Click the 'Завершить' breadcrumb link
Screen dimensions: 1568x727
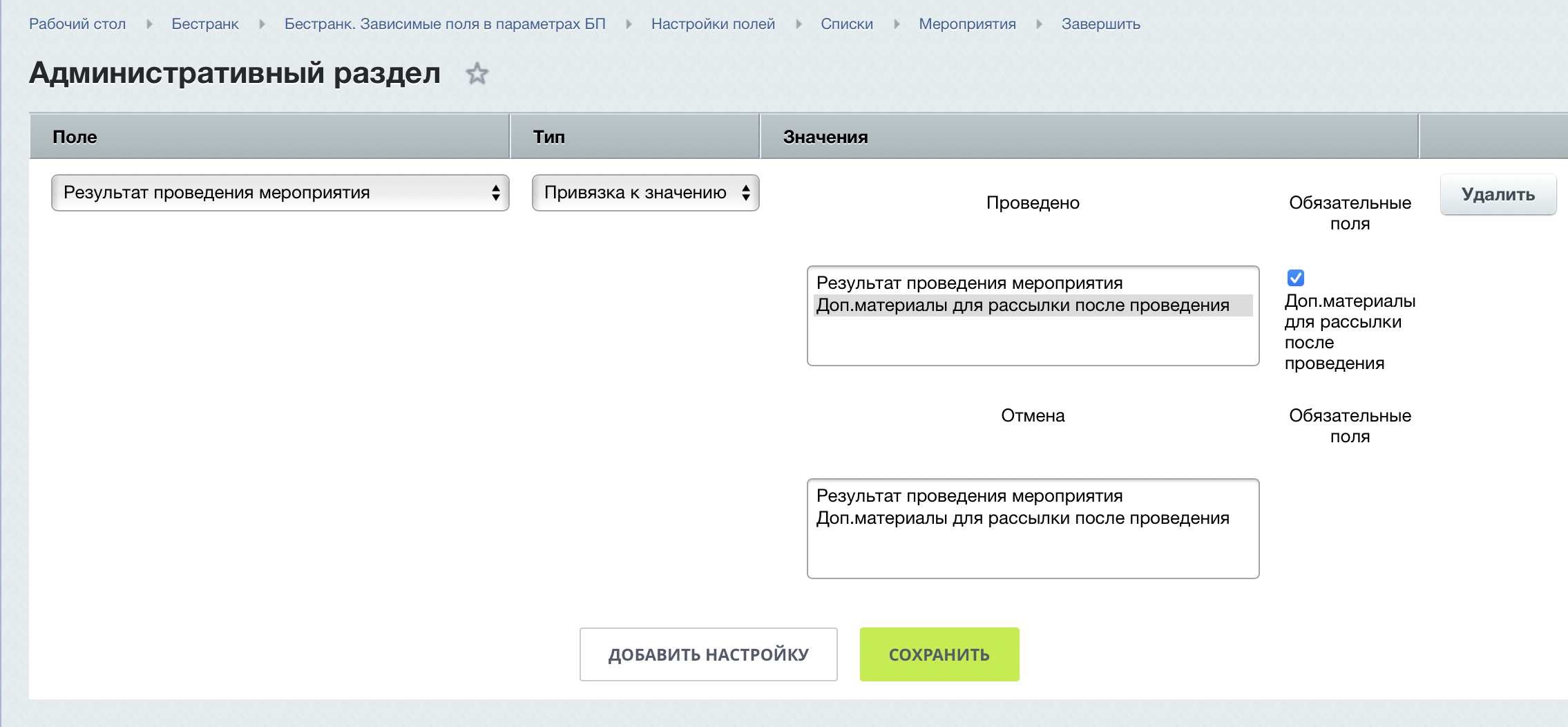pyautogui.click(x=1100, y=24)
